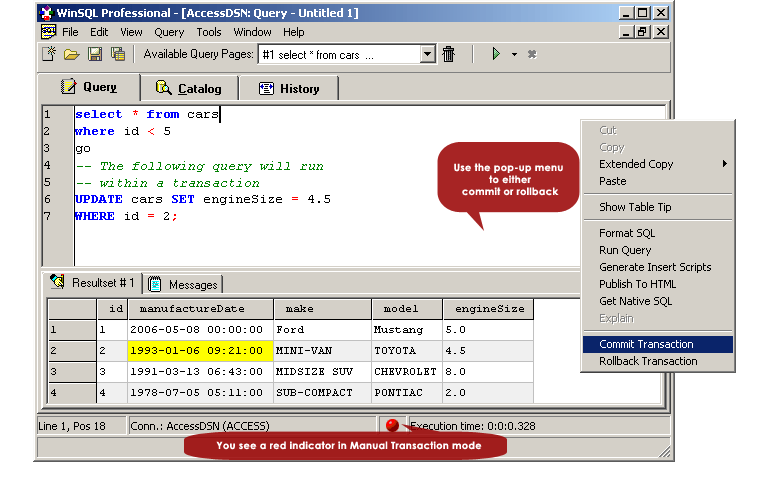Place cursor in the UPDATE cars SET line

click(203, 199)
